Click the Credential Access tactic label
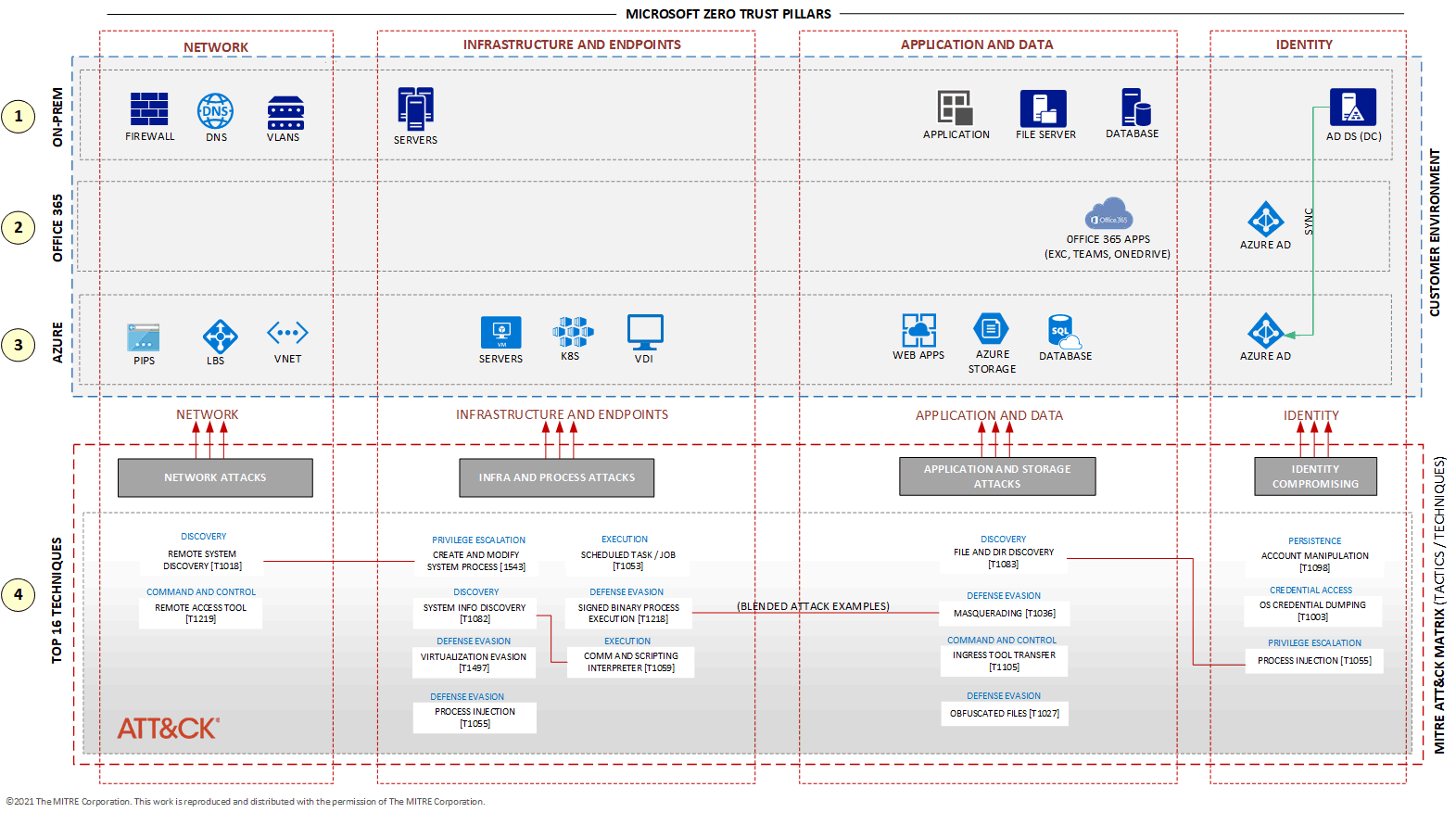This screenshot has height=813, width=1456. click(1311, 591)
